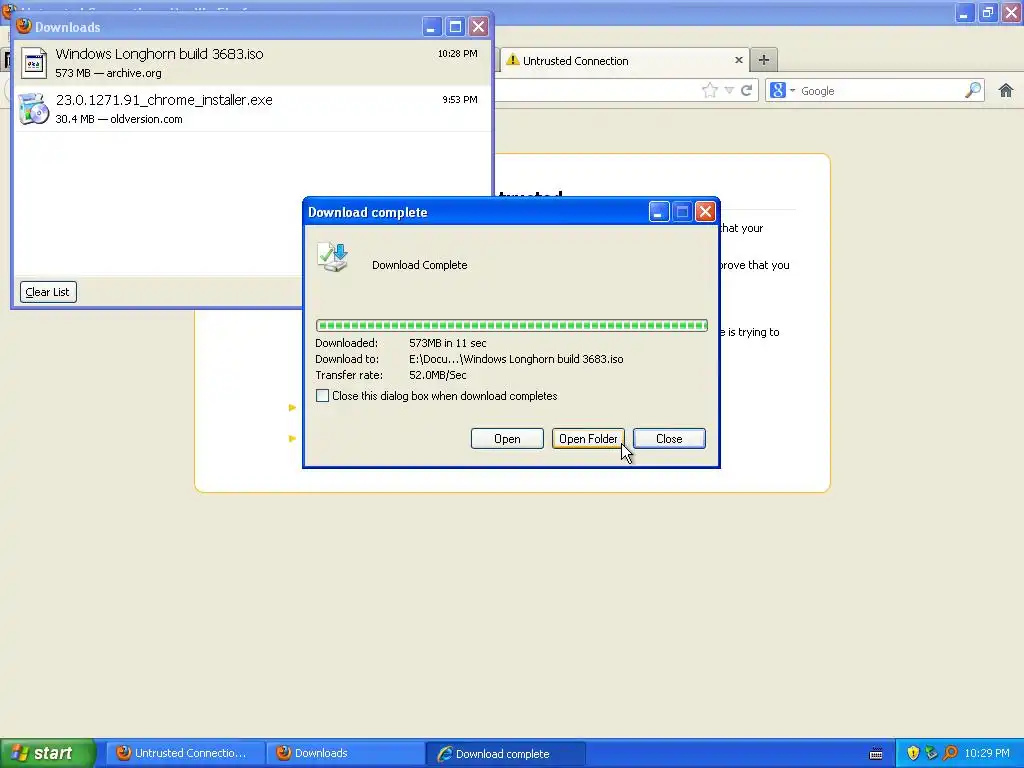
Task: Click the security shield tray icon
Action: pyautogui.click(x=913, y=753)
